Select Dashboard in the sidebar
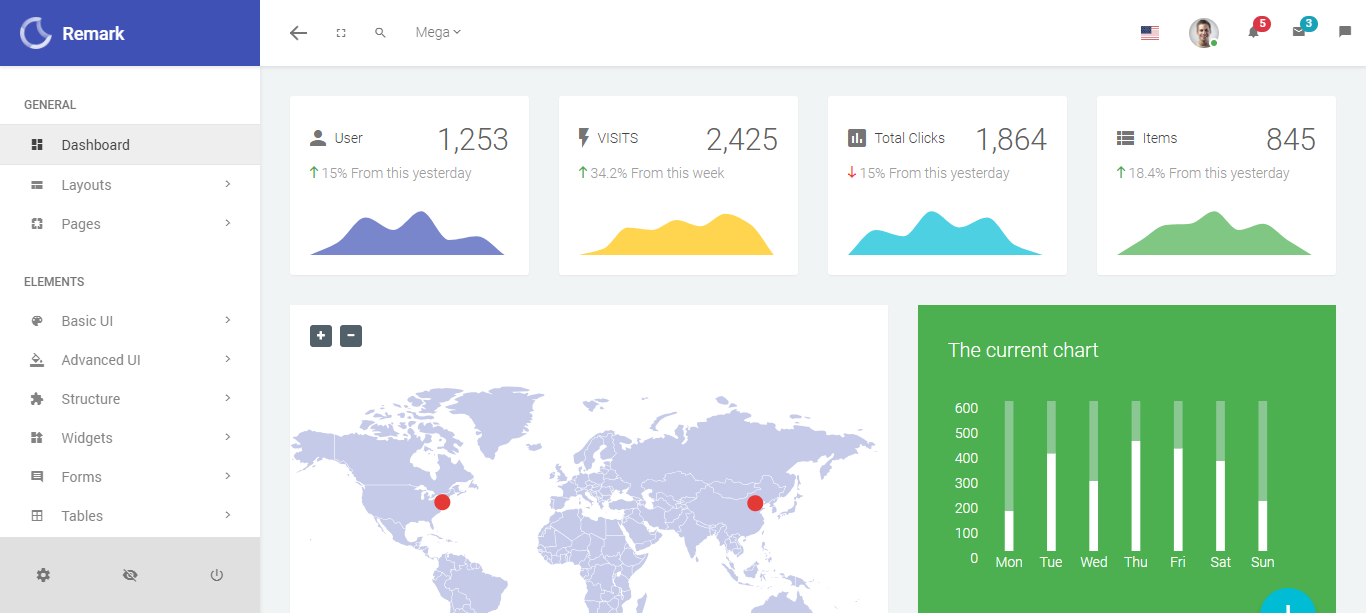 (x=130, y=145)
